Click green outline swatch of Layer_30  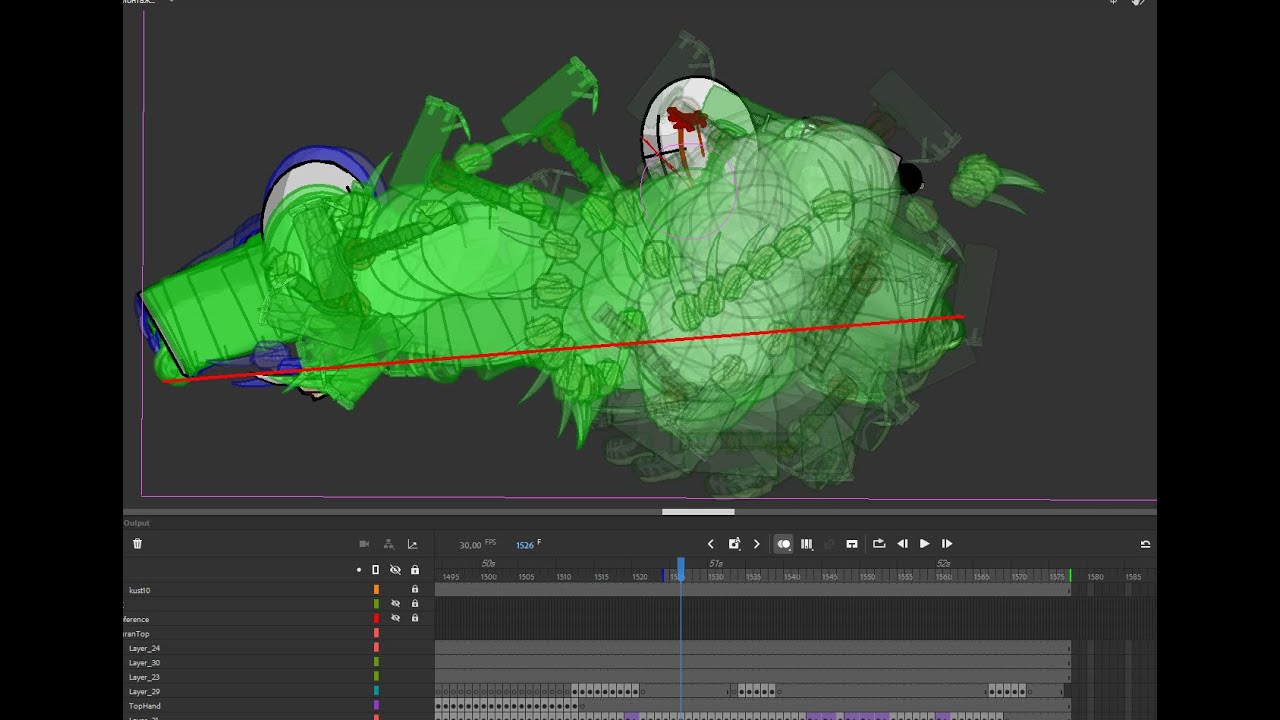point(376,662)
